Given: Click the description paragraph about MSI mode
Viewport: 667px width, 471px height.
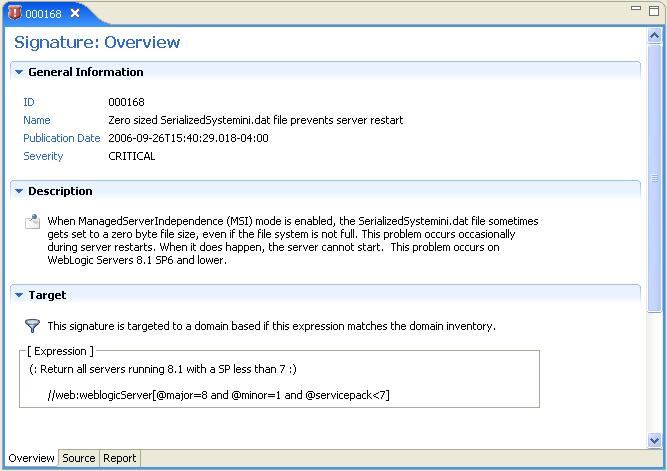Looking at the screenshot, I should [x=293, y=240].
